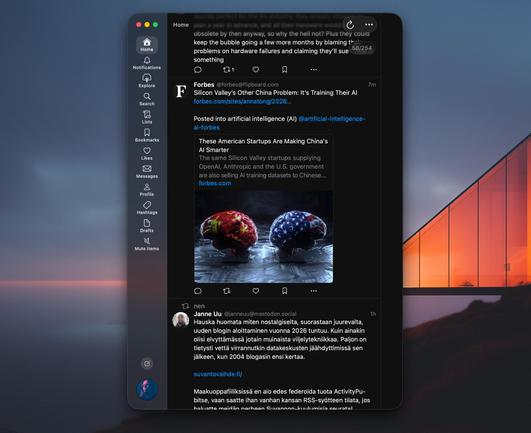Refresh the Home timeline

(x=350, y=25)
